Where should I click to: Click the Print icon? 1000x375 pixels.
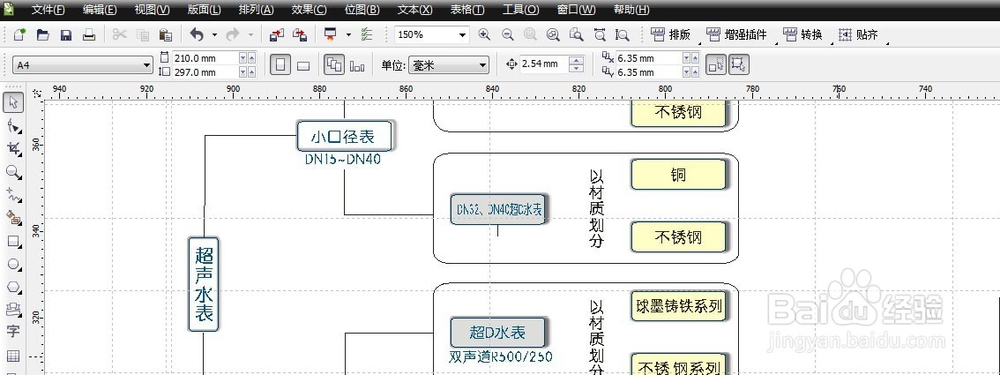(x=89, y=35)
